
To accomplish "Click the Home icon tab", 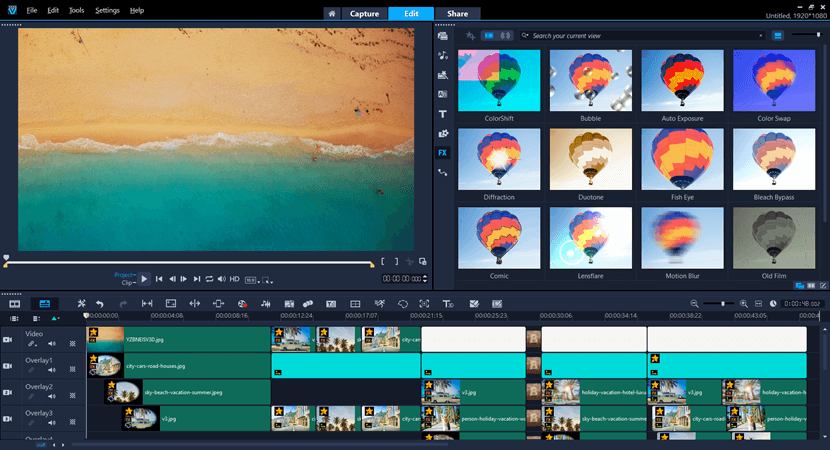I will (331, 14).
